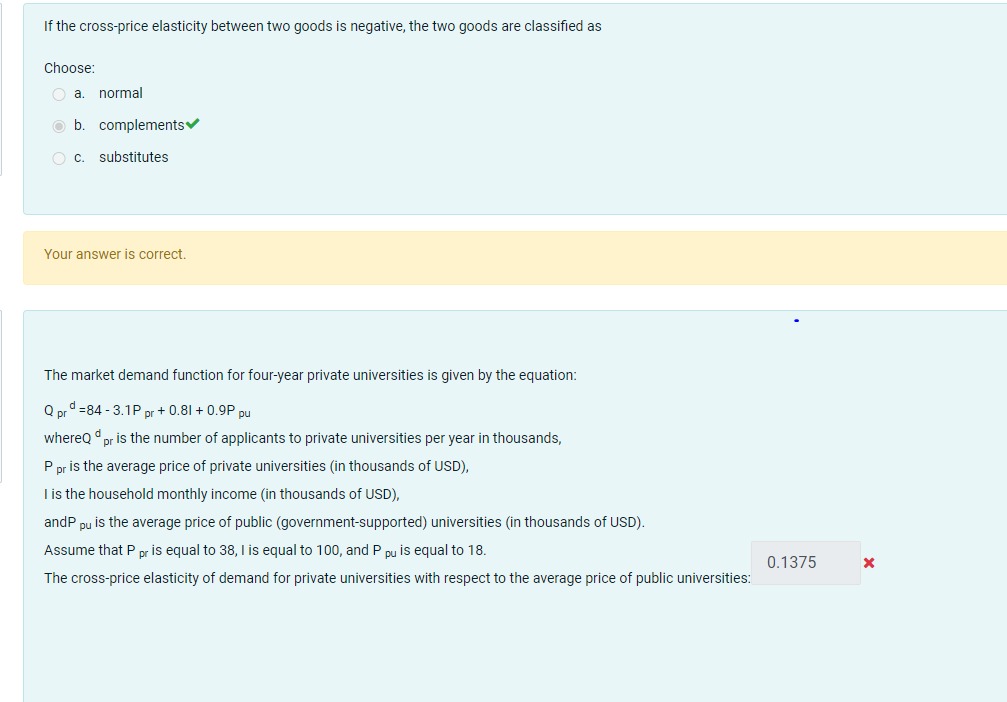Image resolution: width=1007 pixels, height=702 pixels.
Task: Click the demand function equation line
Action: [145, 409]
